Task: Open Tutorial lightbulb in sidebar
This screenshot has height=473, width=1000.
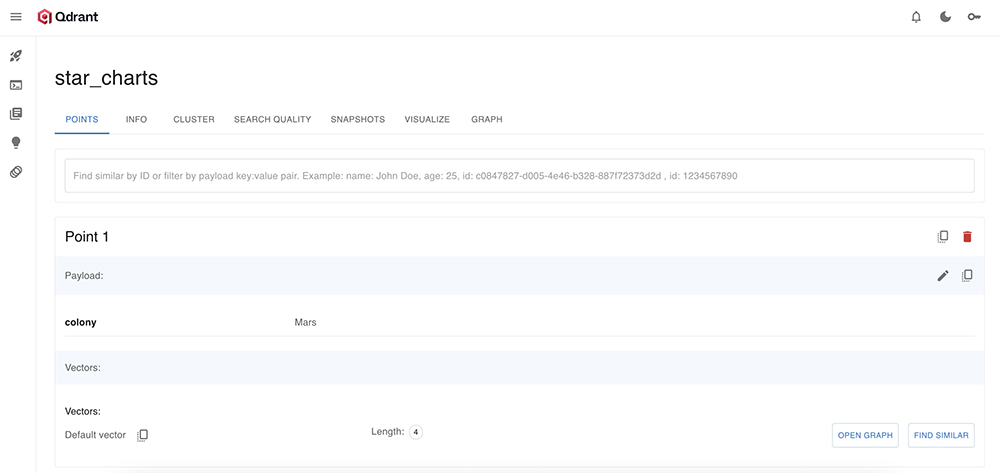Action: pos(17,143)
